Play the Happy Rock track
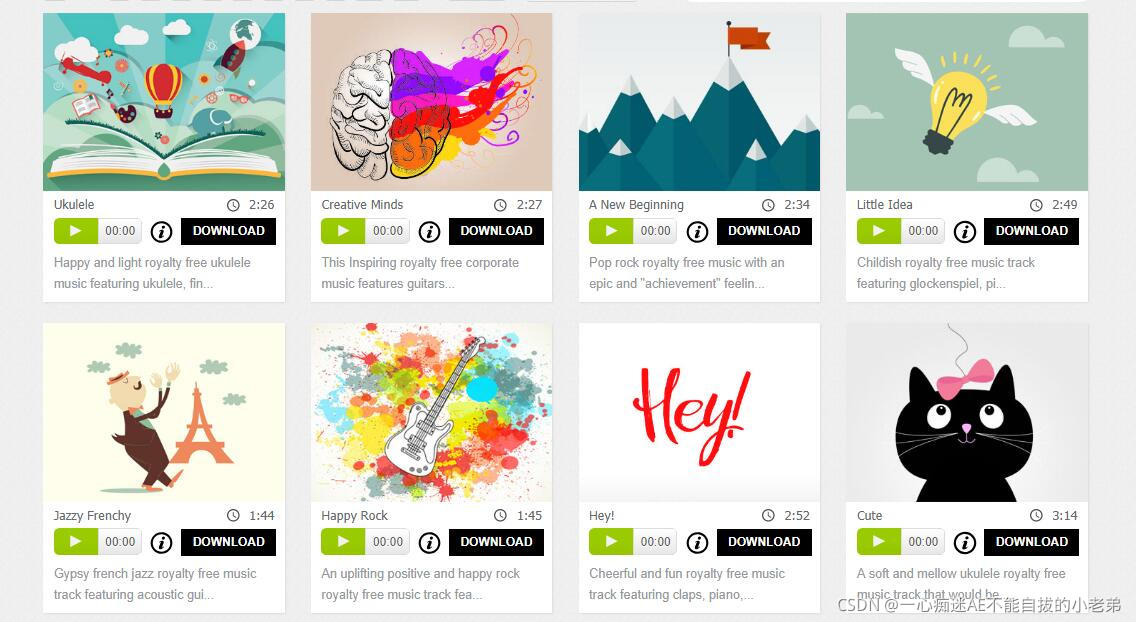Image resolution: width=1136 pixels, height=622 pixels. point(343,542)
